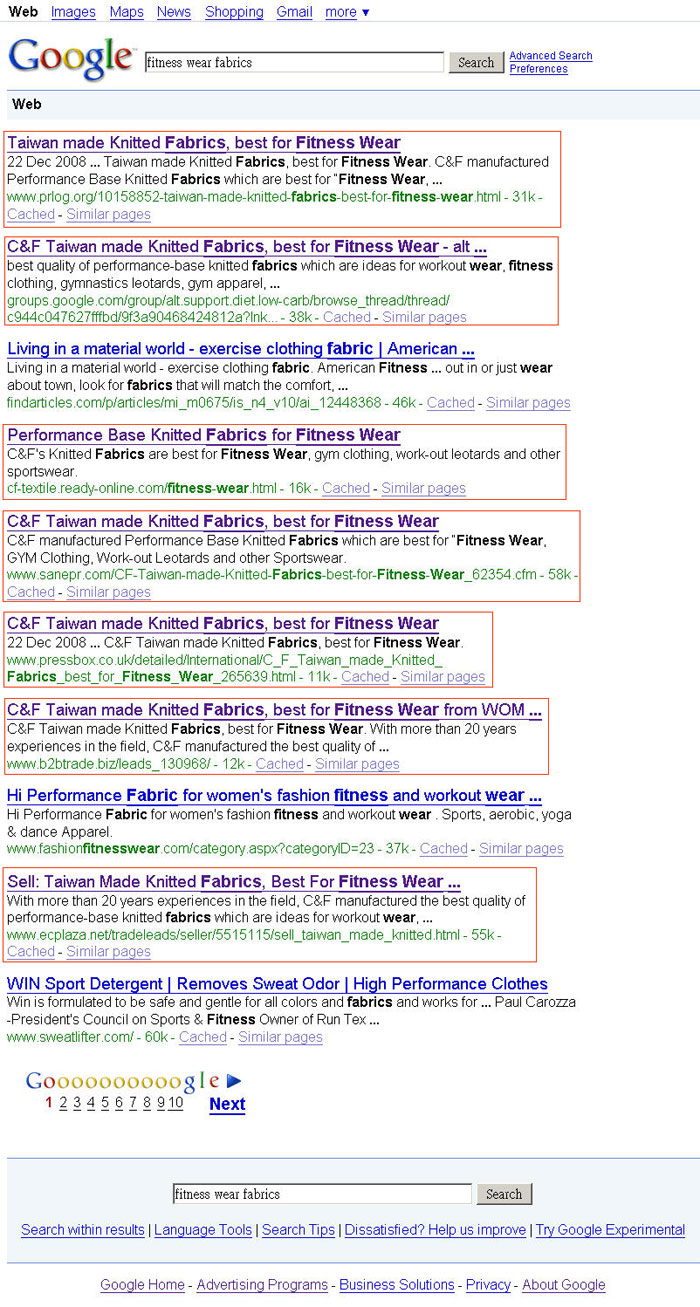This screenshot has width=700, height=1307.
Task: Open the 'Hi Performance Fabric for women's fashion' result
Action: 274,796
